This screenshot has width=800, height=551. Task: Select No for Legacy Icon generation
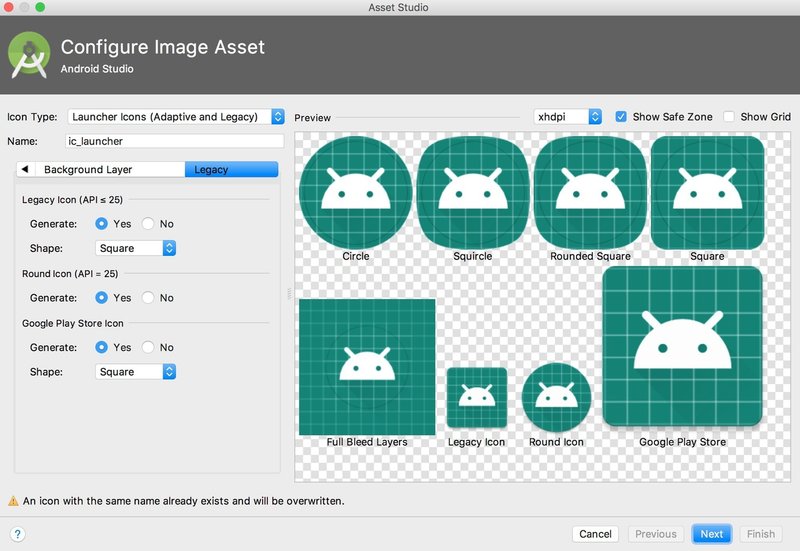tap(148, 223)
